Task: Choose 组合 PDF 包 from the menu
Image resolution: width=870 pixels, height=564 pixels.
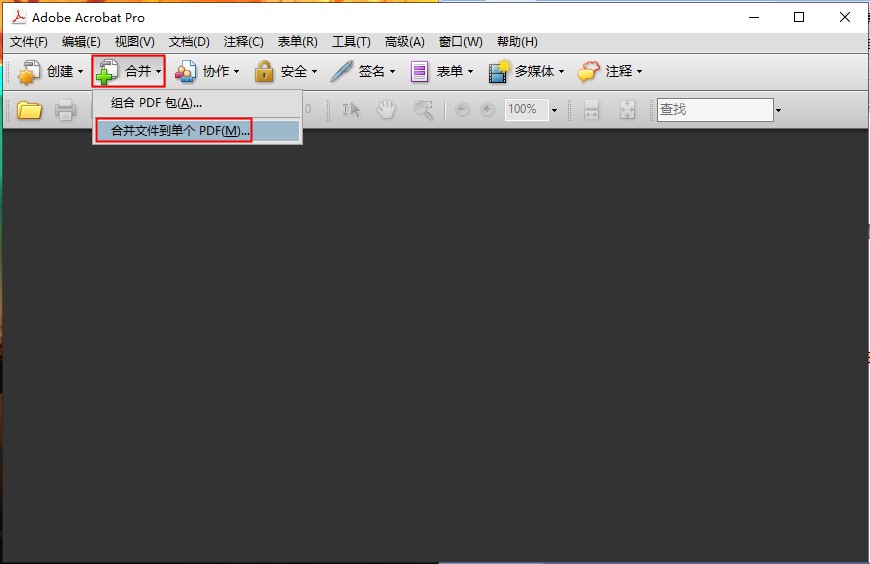Action: coord(156,103)
